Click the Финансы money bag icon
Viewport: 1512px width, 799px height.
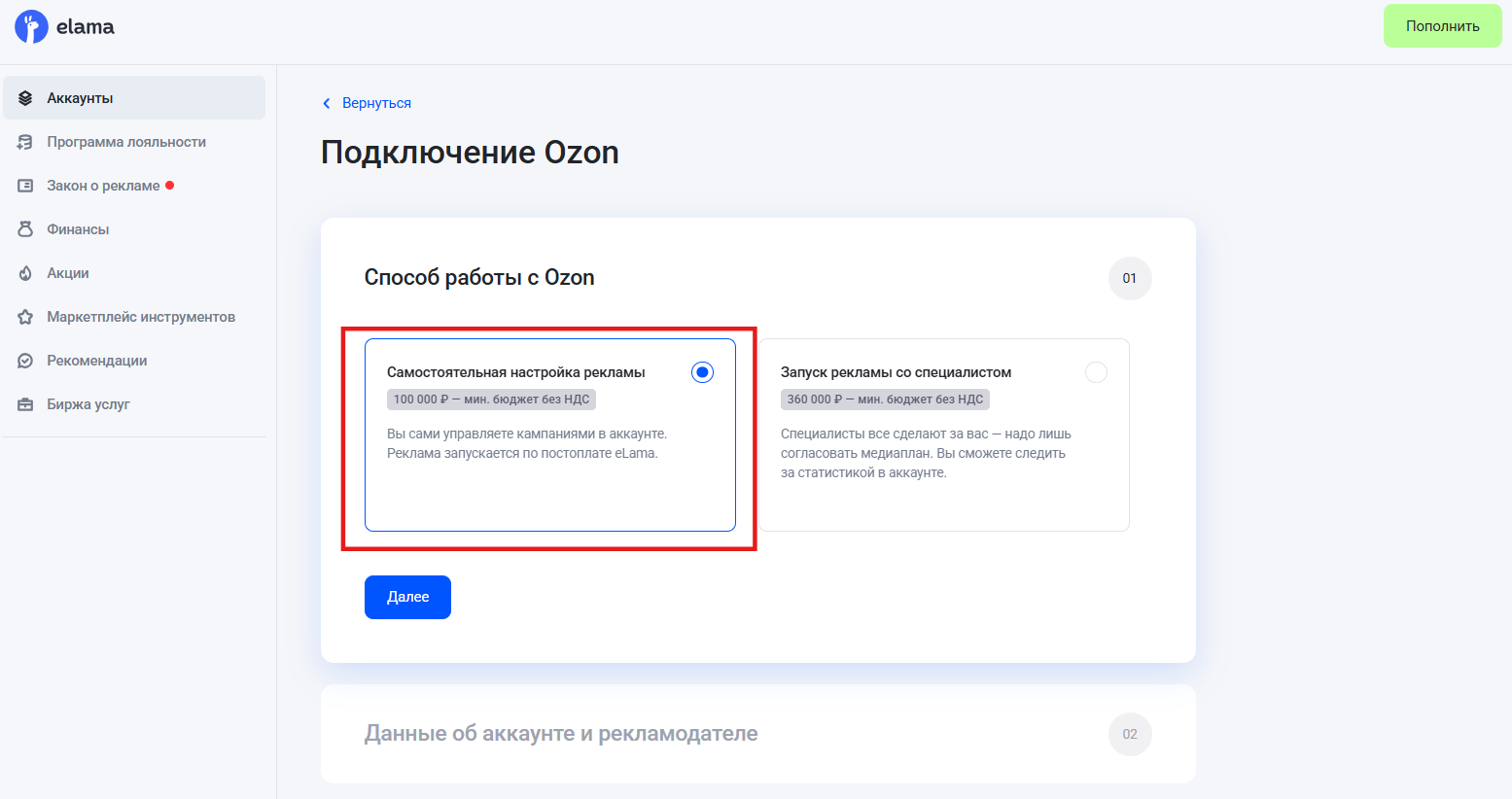(25, 229)
